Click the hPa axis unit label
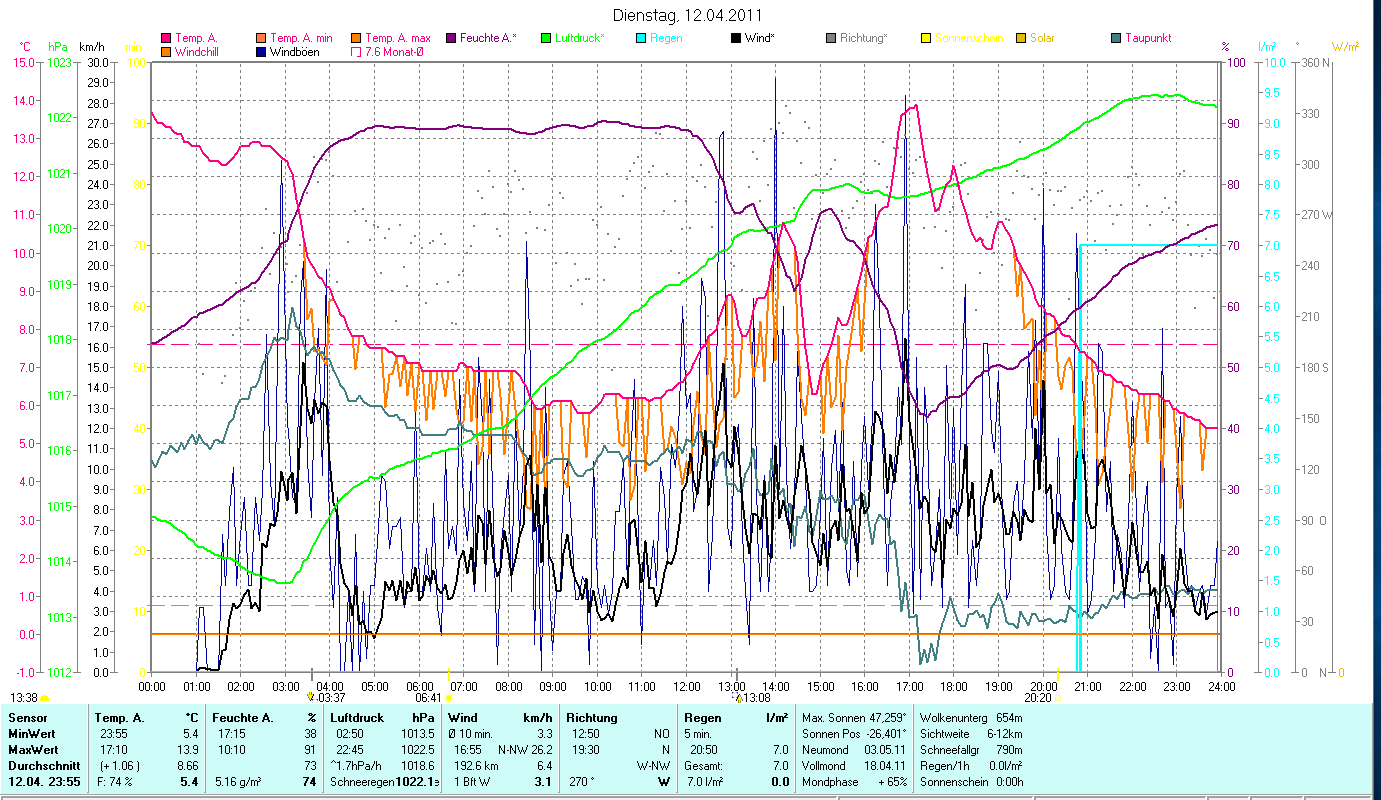1381x800 pixels. 58,47
